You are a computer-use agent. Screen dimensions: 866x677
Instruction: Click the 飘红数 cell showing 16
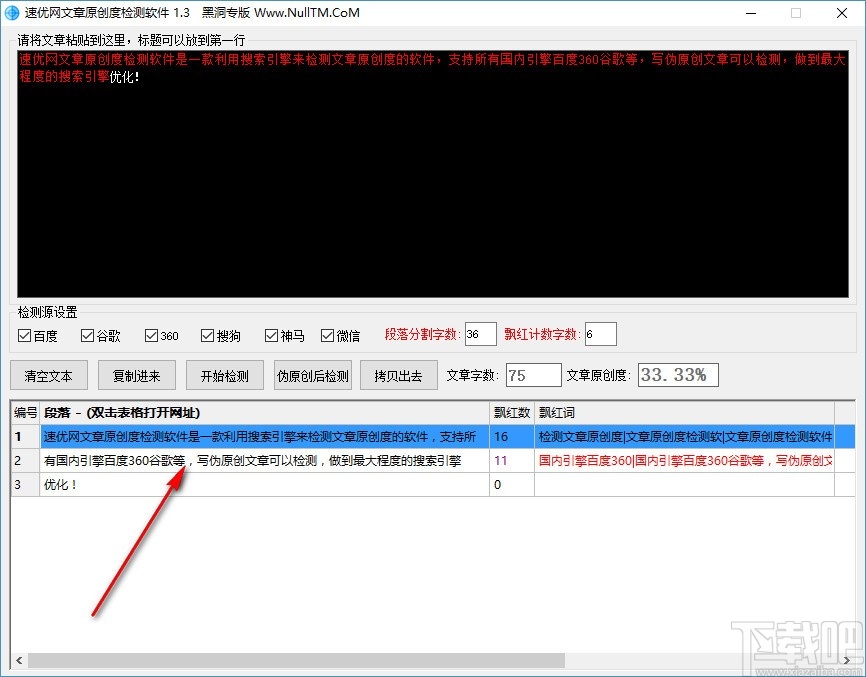[x=512, y=436]
